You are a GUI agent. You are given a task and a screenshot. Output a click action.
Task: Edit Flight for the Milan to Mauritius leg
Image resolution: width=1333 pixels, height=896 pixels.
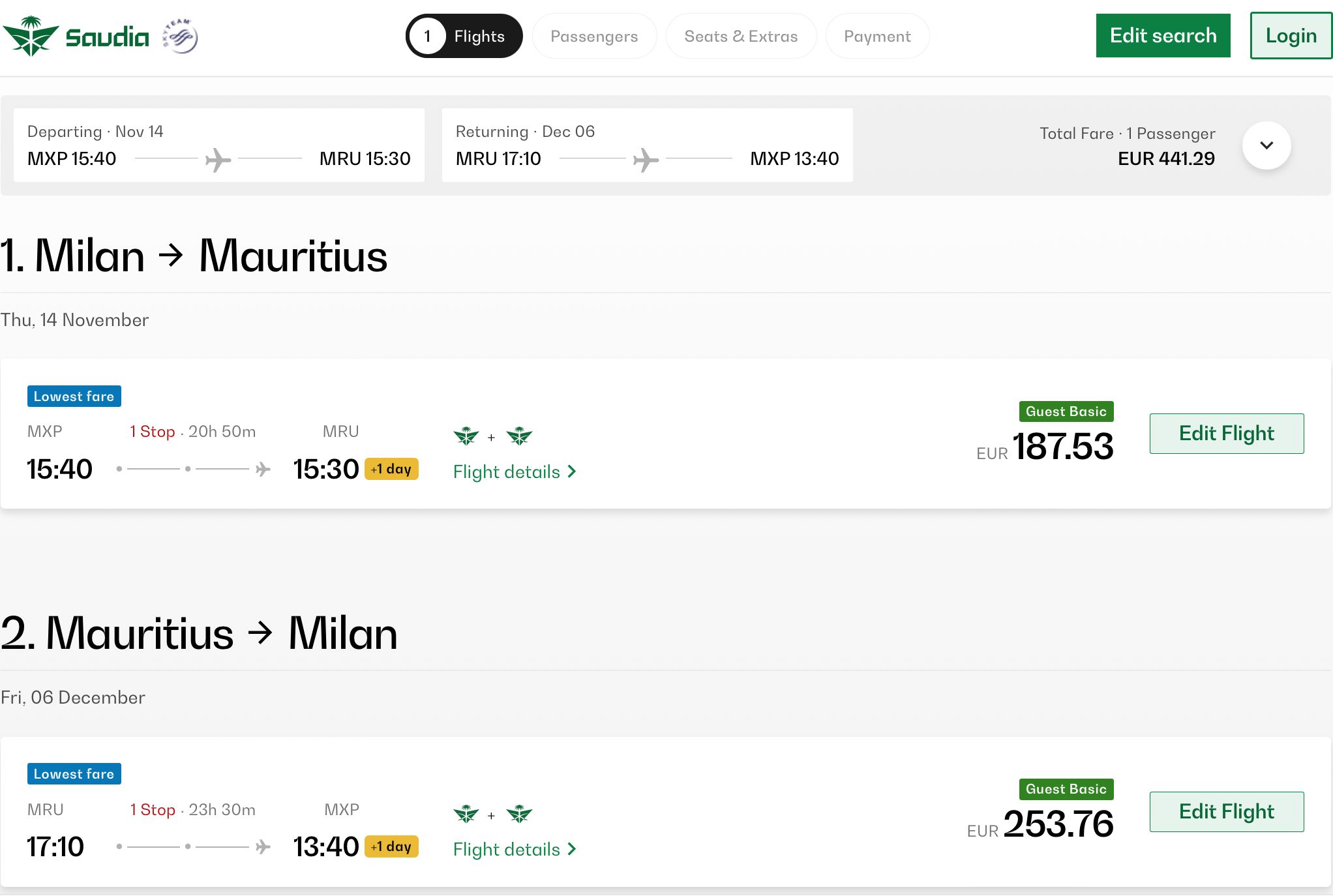(1226, 434)
